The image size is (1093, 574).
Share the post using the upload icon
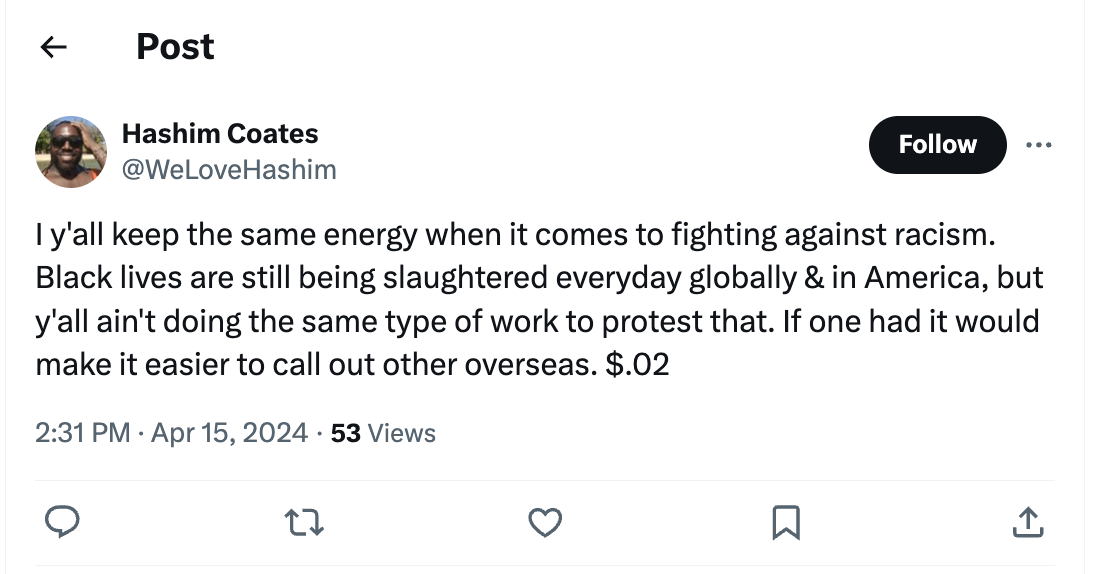1028,521
